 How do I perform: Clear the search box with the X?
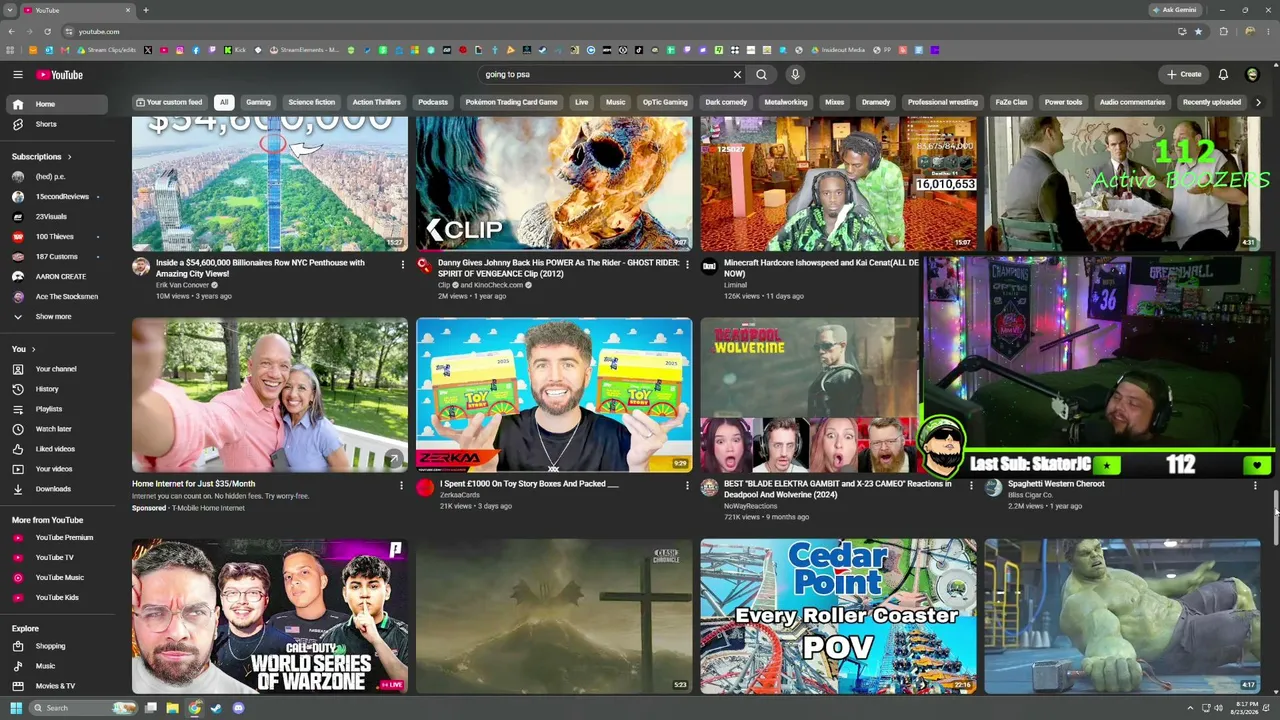[x=737, y=75]
